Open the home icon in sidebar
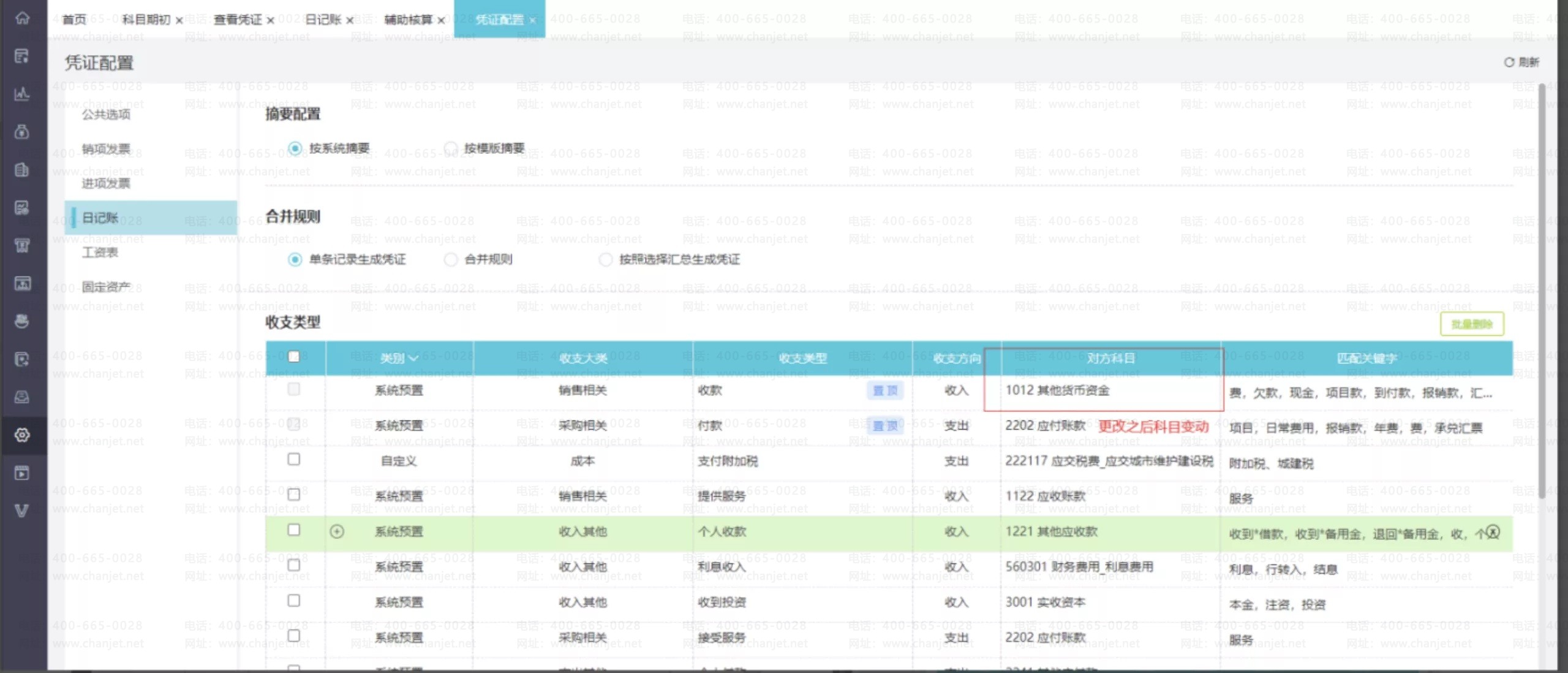The image size is (1568, 673). click(22, 18)
